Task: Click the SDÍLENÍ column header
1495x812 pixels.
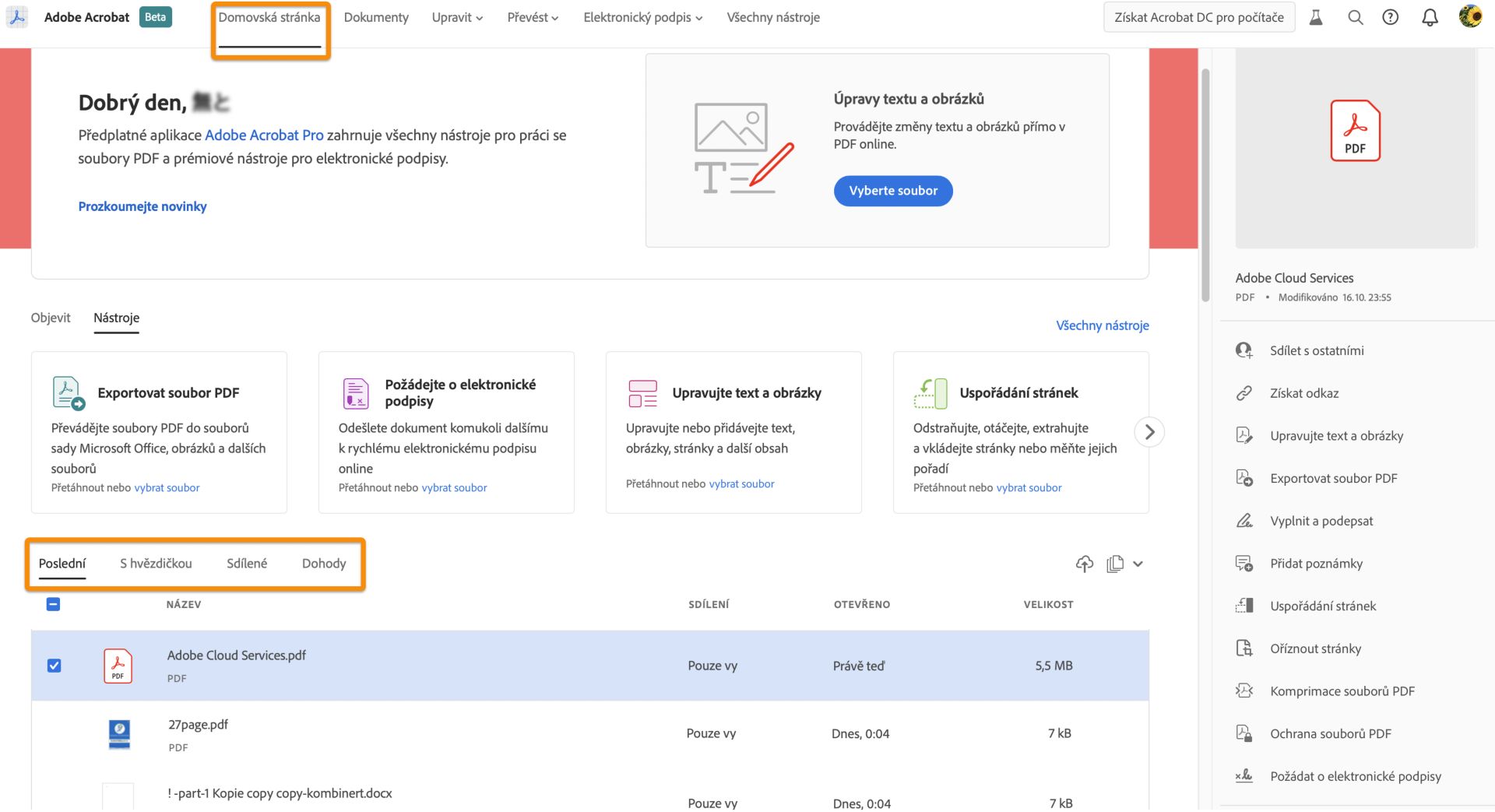Action: [709, 605]
